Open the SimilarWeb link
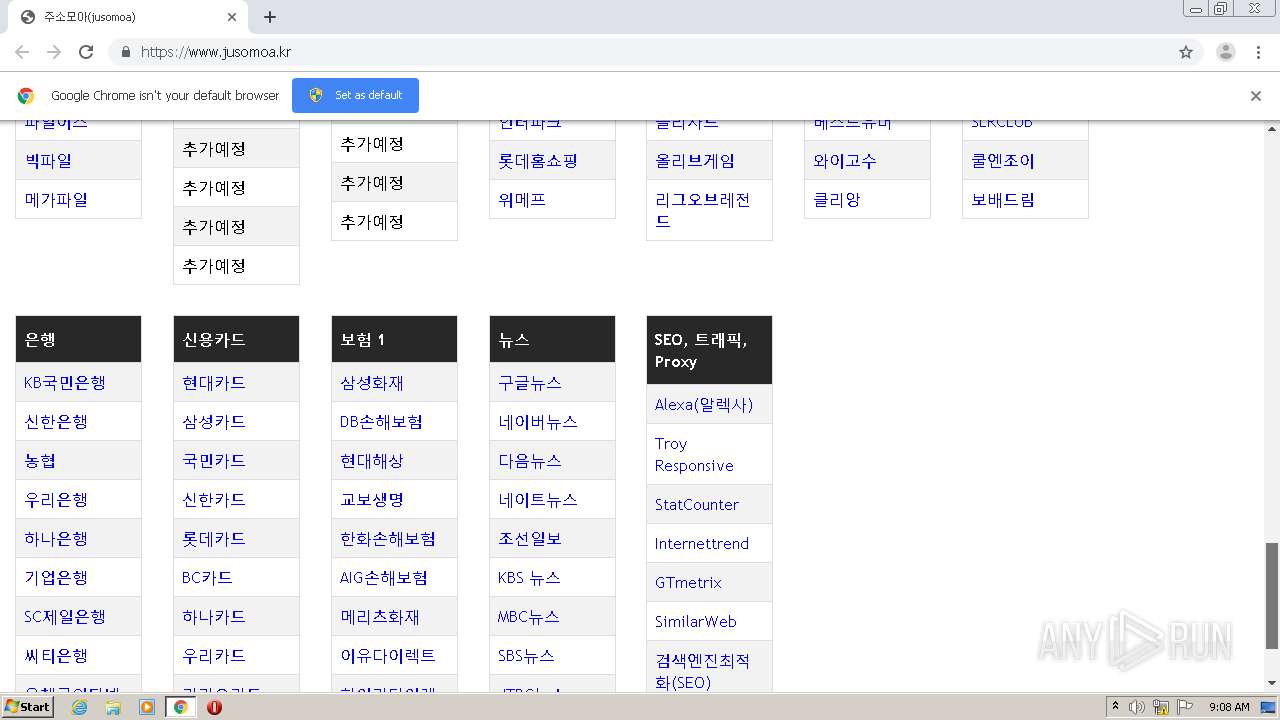This screenshot has width=1280, height=720. click(696, 621)
